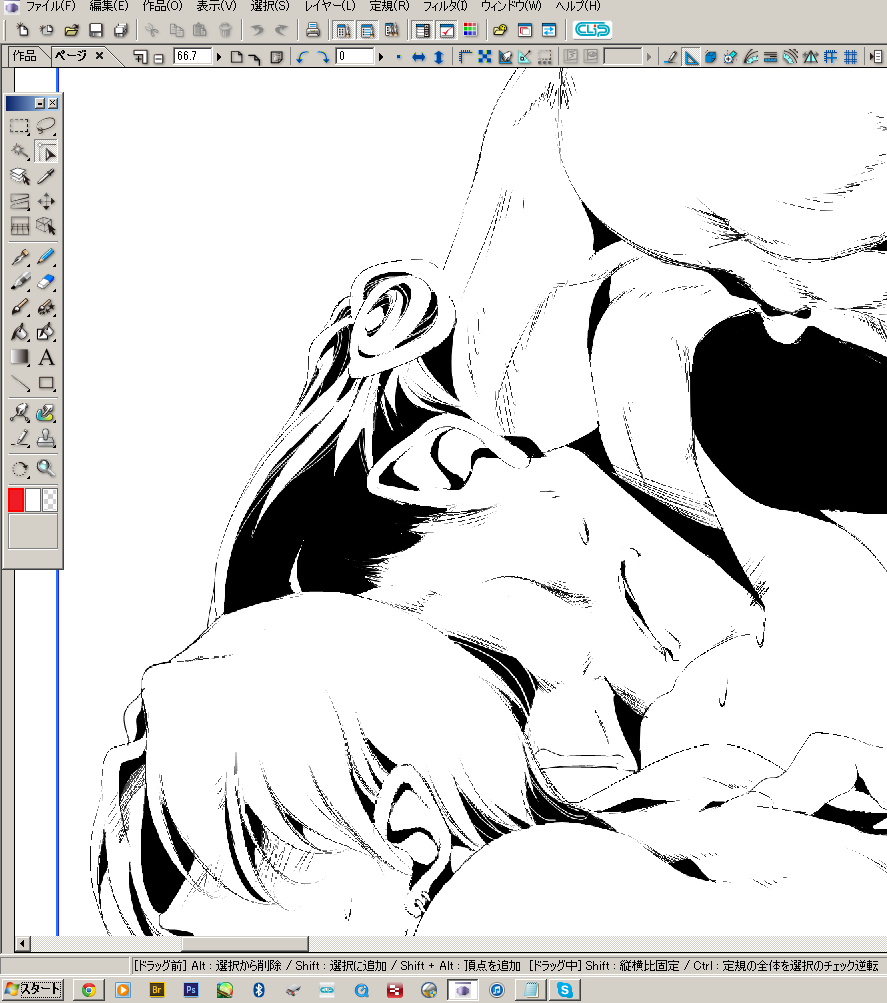Select the Rectangle shape tool
Viewport: 887px width, 1003px height.
tap(46, 383)
